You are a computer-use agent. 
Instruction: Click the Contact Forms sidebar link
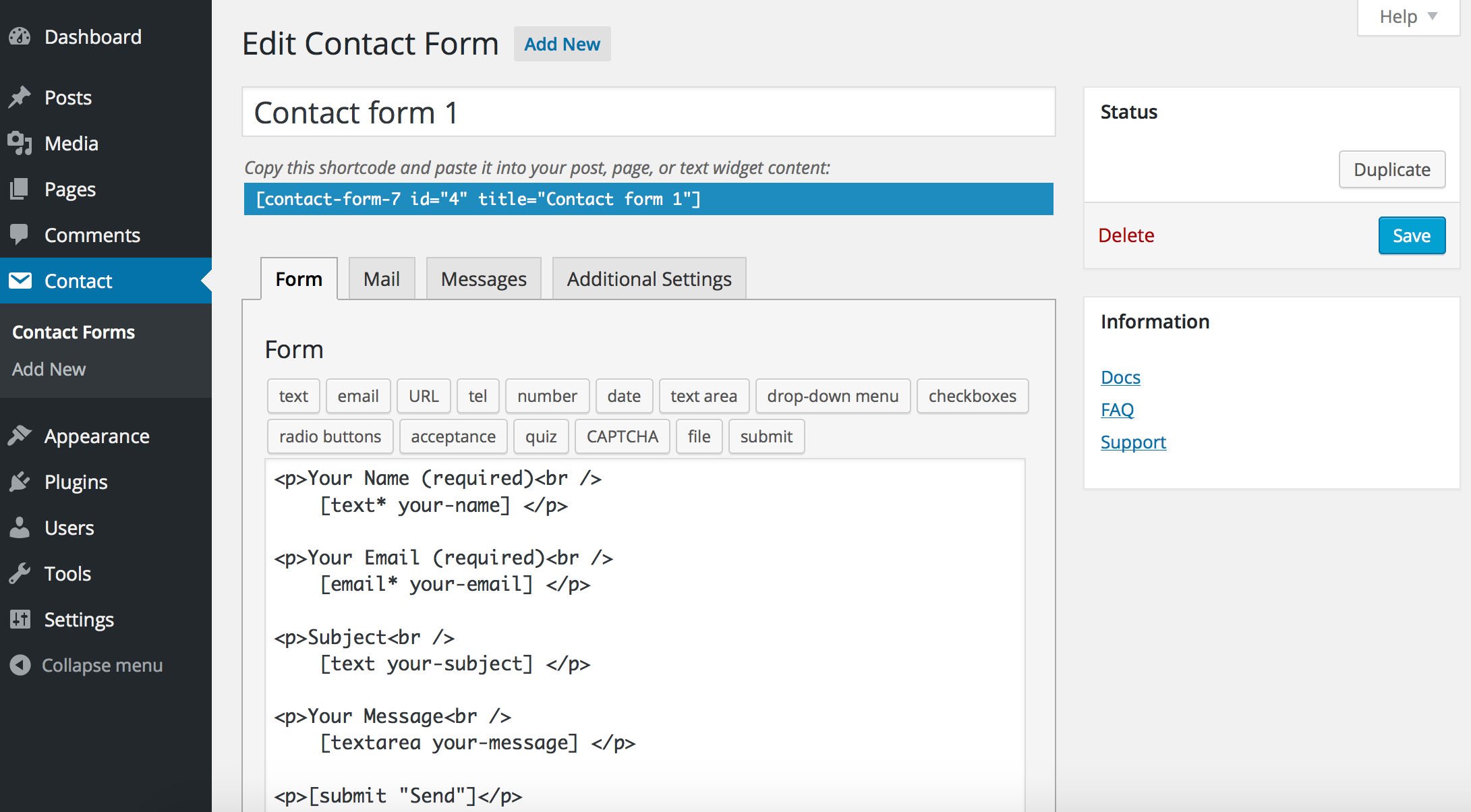tap(72, 332)
